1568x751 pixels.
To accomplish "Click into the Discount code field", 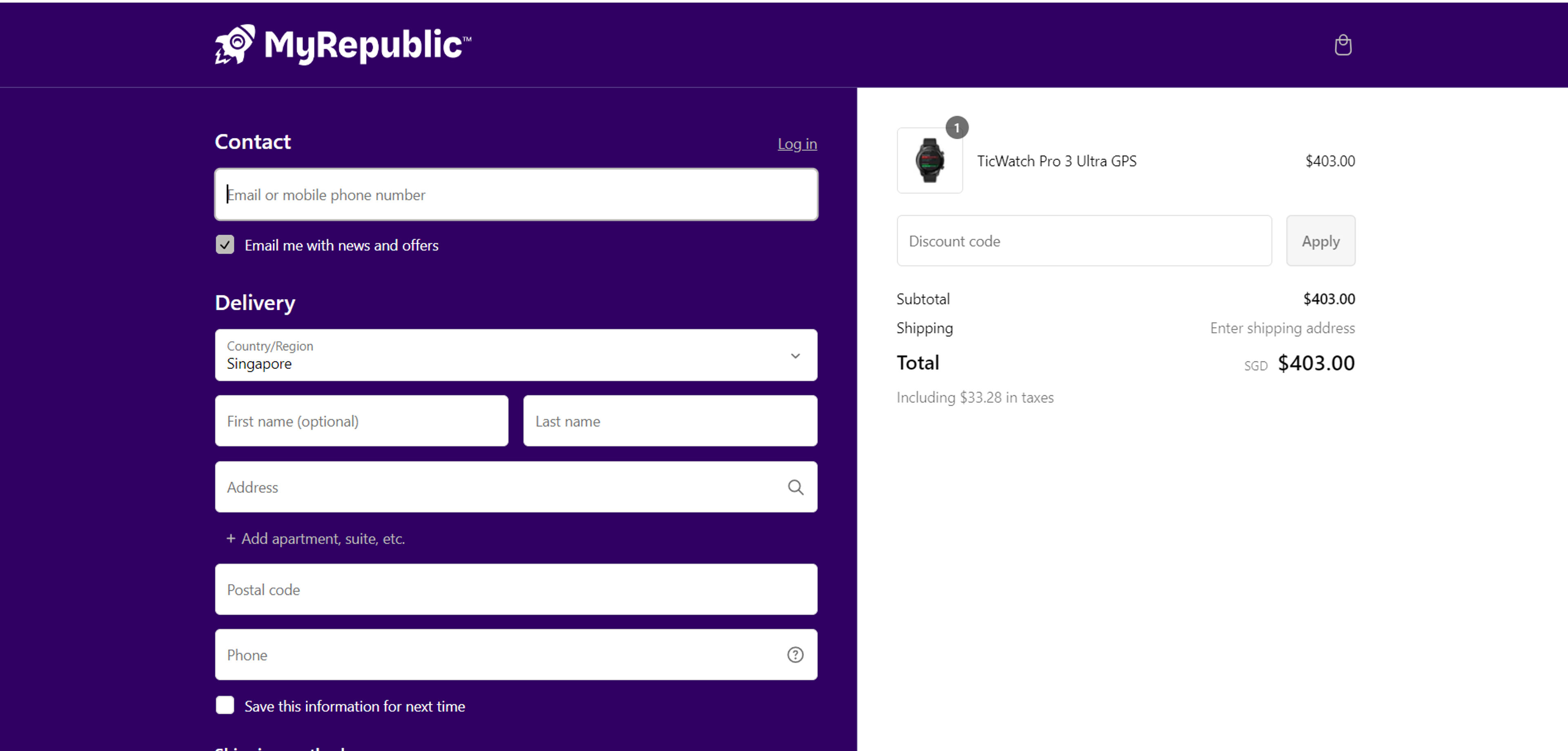I will point(1084,241).
